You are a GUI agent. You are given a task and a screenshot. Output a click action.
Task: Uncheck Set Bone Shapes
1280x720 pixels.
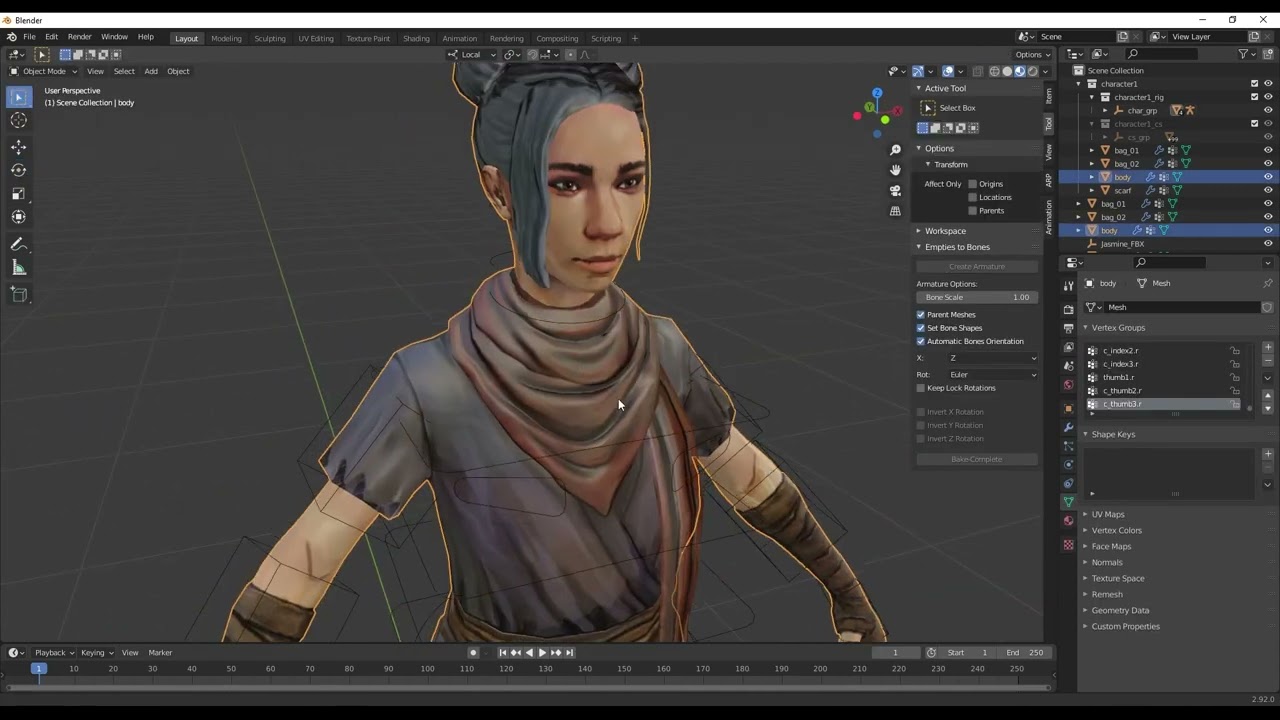[921, 328]
